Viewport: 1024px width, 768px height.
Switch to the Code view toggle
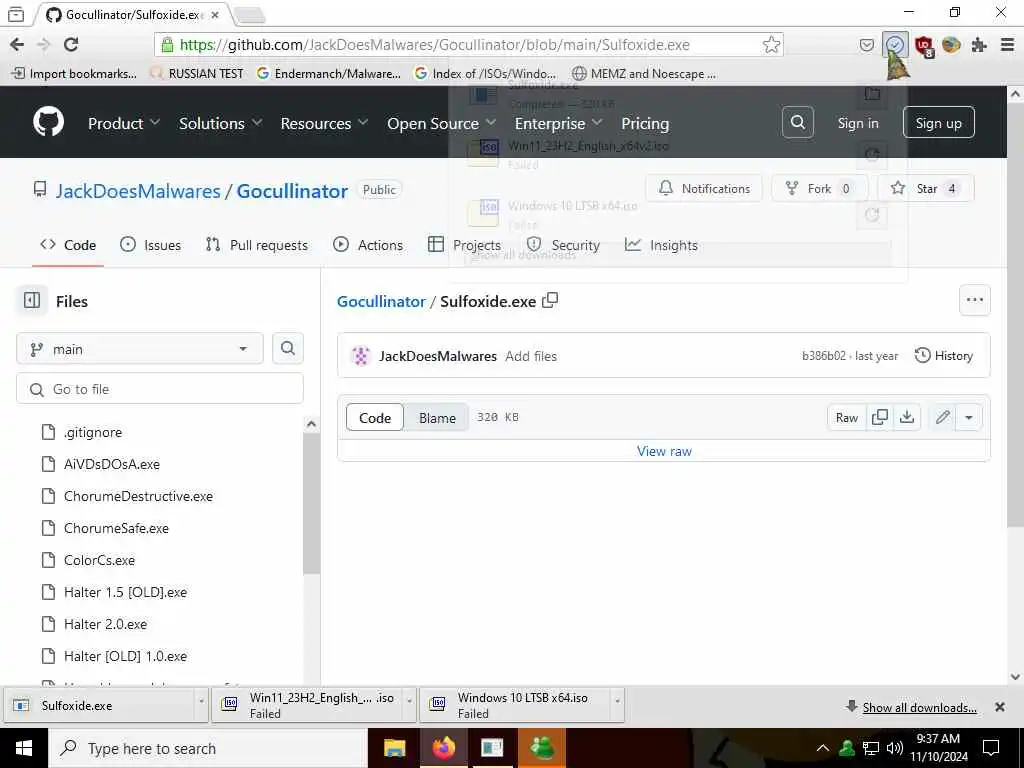click(x=375, y=417)
